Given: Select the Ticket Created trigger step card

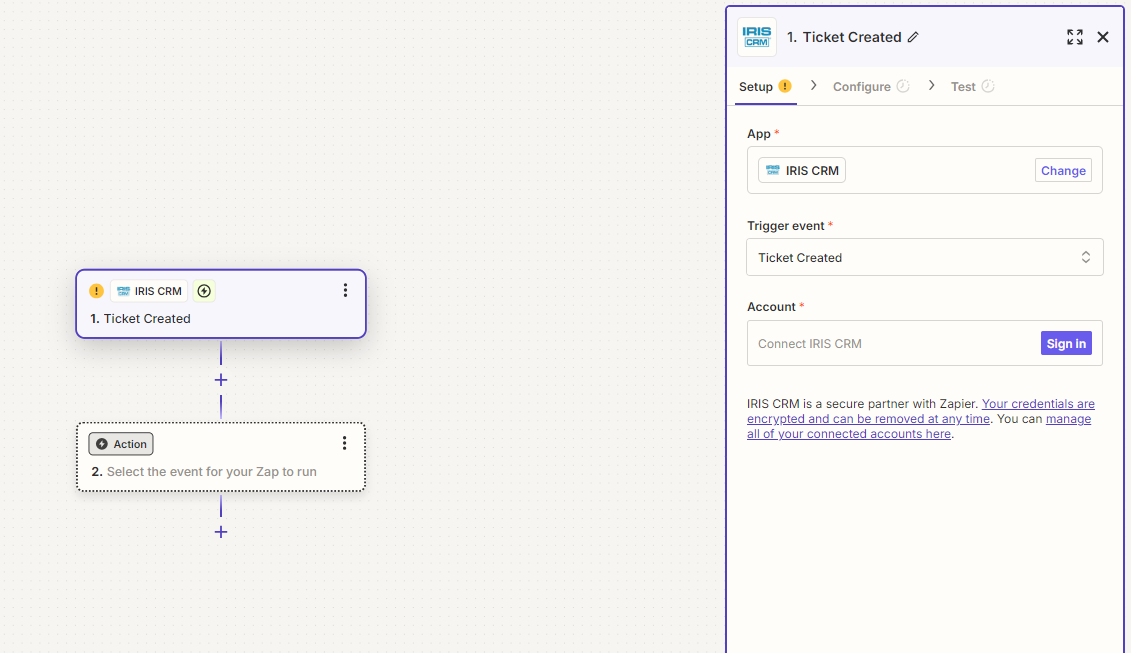Looking at the screenshot, I should click(x=221, y=304).
